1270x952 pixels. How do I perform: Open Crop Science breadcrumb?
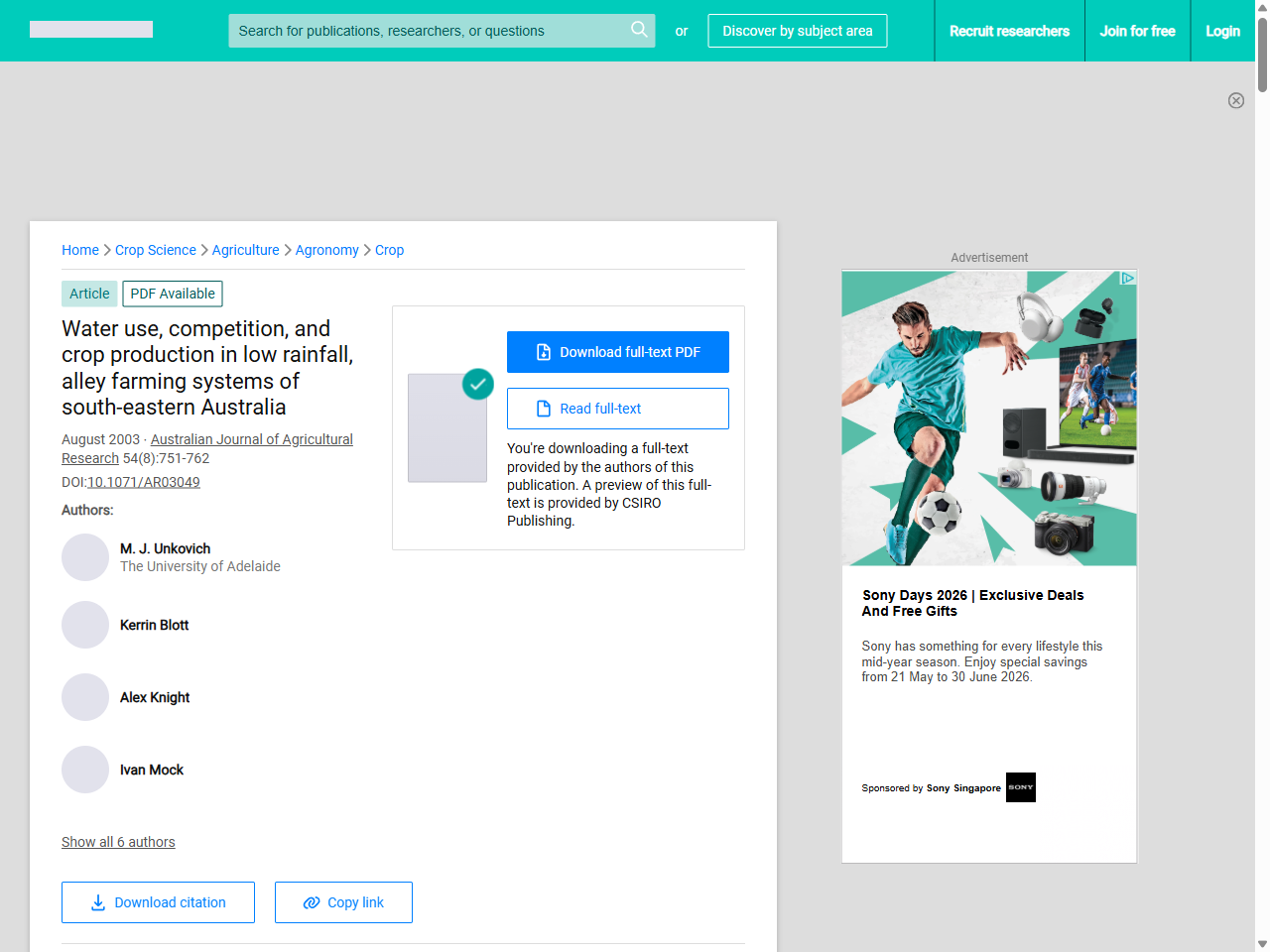point(156,250)
